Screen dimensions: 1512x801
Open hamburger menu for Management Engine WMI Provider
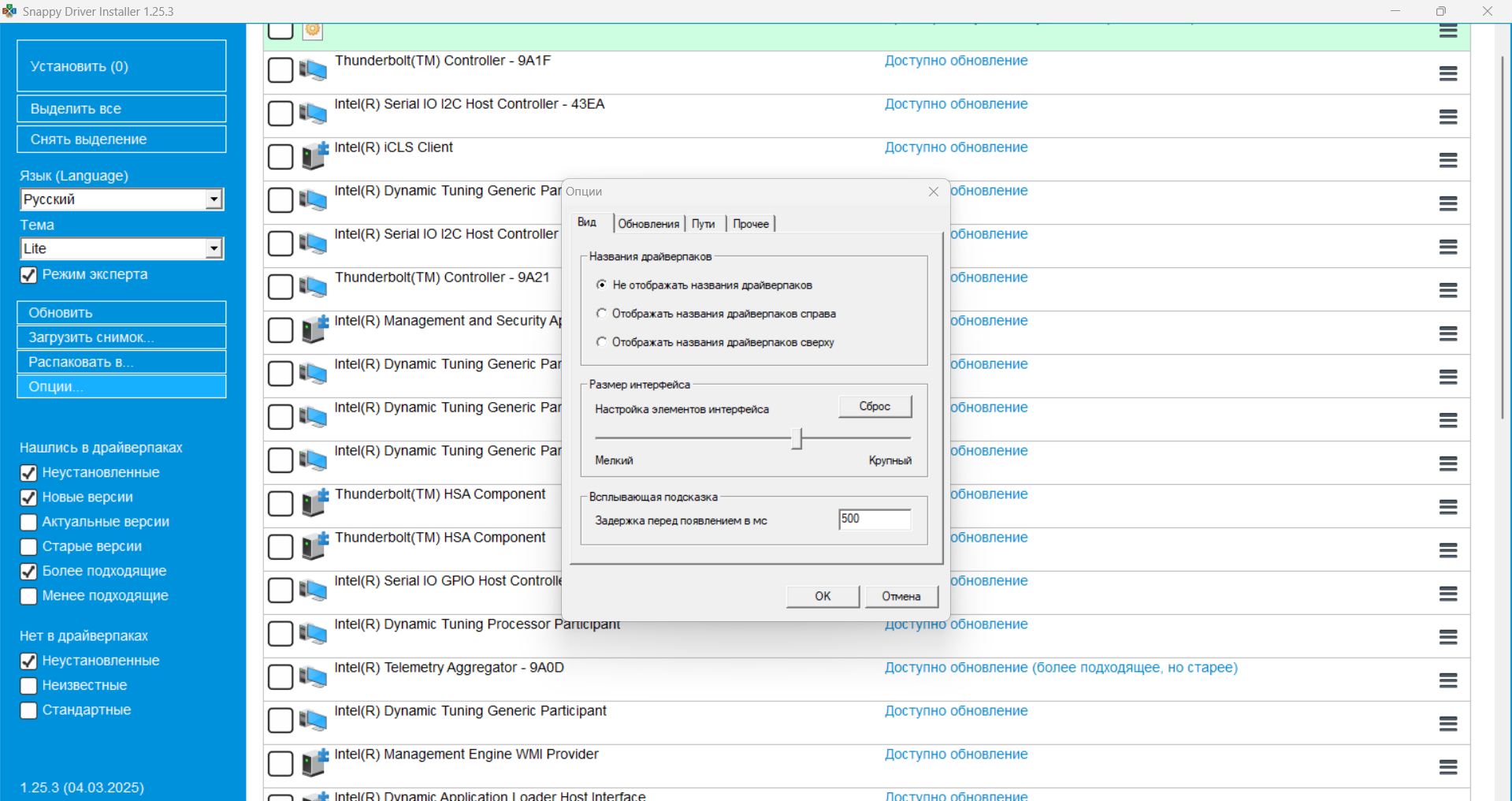pos(1448,767)
